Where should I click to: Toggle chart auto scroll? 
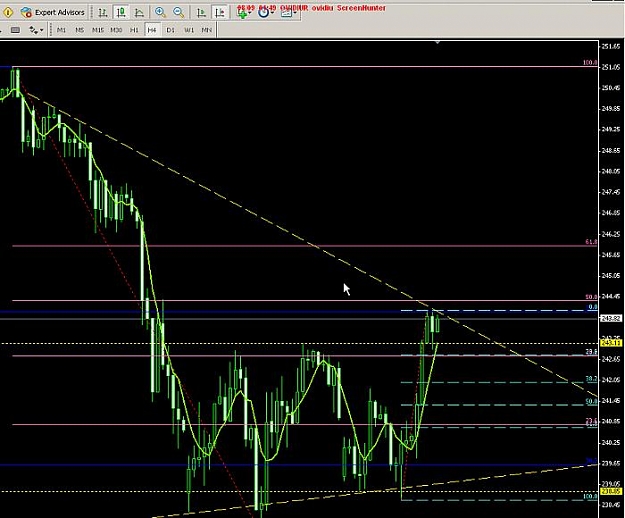pos(201,12)
